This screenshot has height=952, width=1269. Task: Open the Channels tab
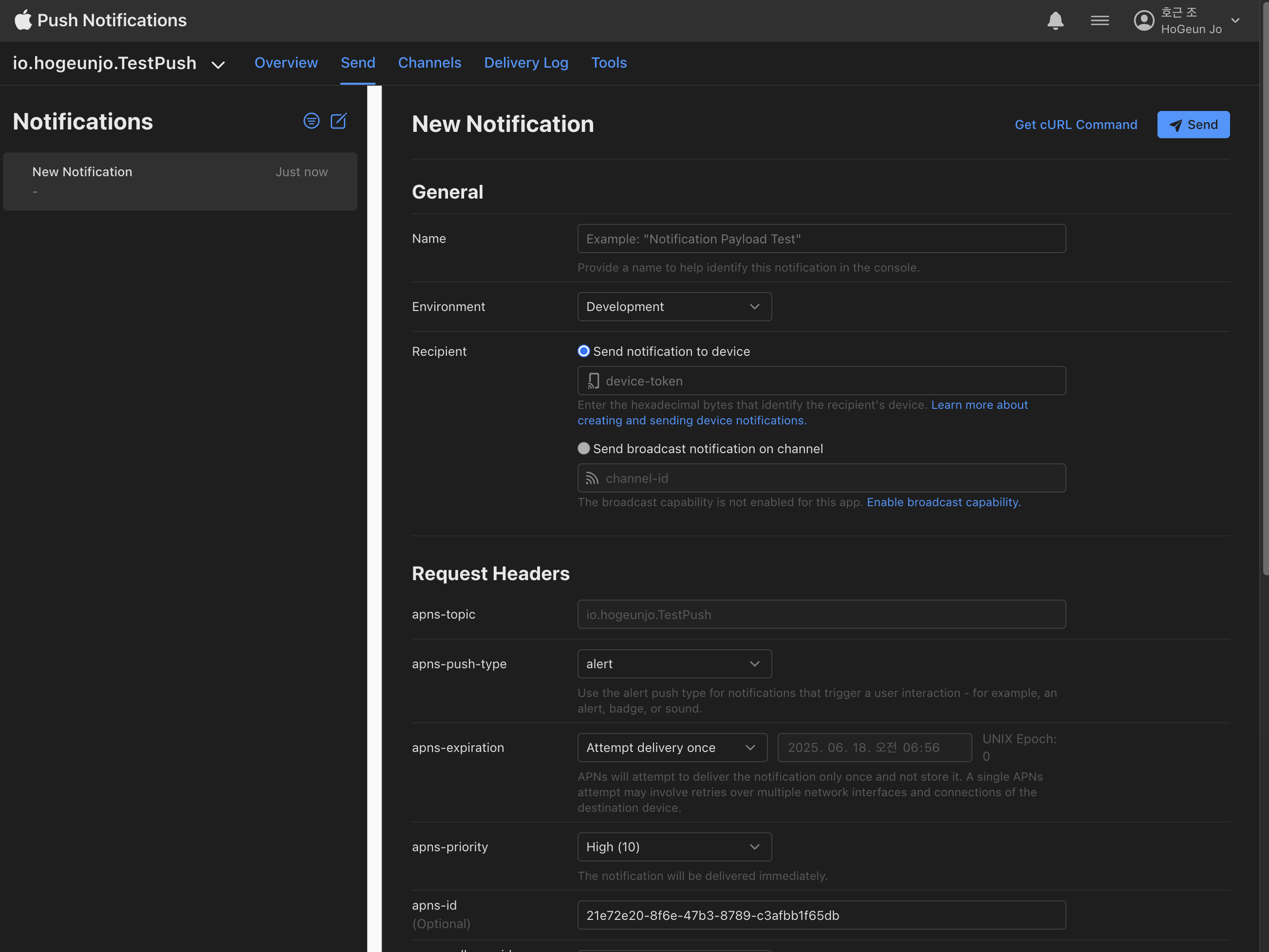coord(429,62)
